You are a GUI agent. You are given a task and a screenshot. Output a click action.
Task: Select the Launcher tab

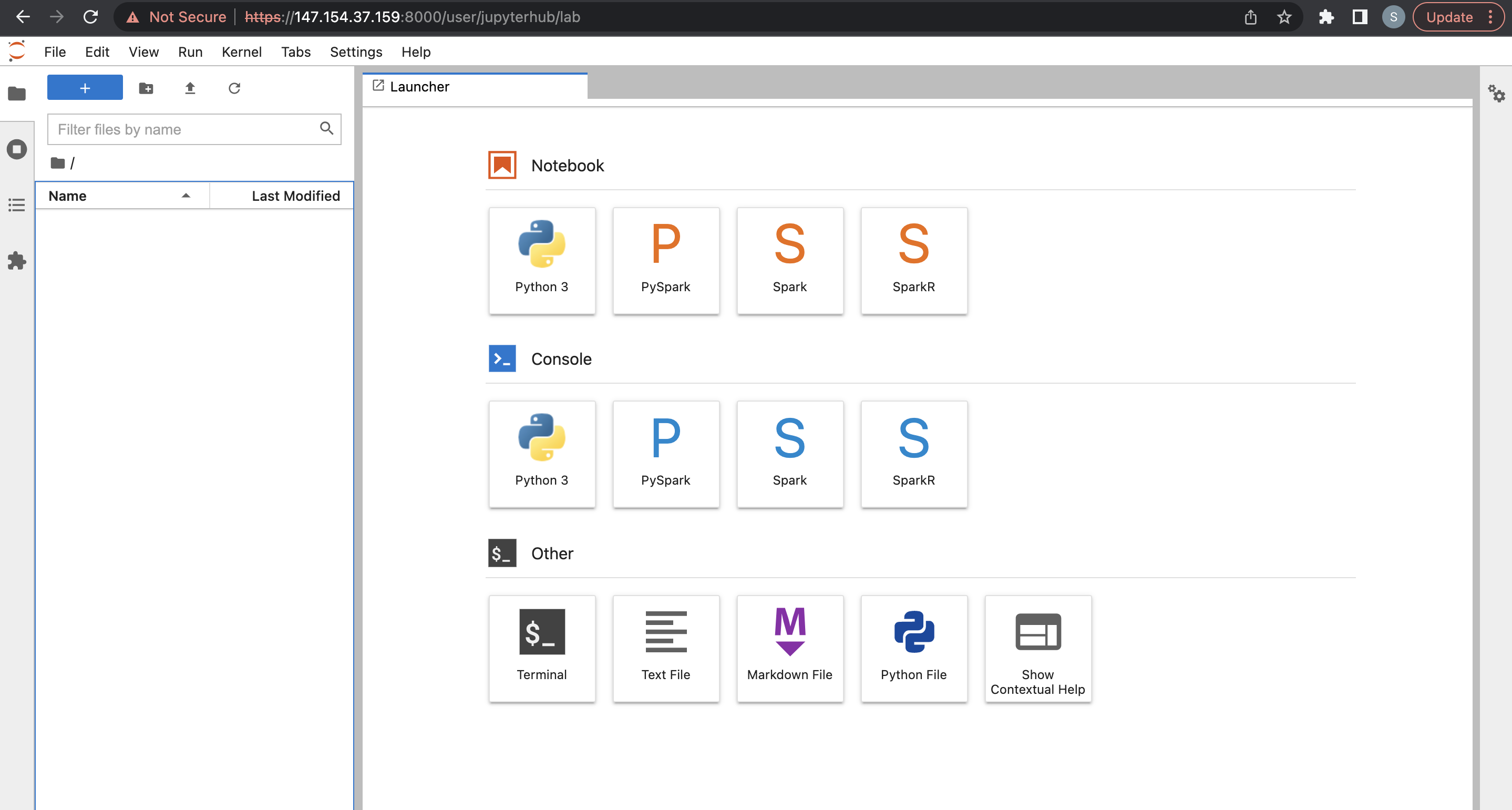point(419,86)
